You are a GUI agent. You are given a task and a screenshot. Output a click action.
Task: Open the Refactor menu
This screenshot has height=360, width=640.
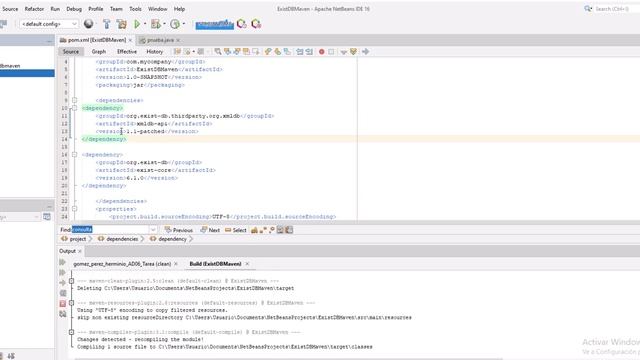[34, 9]
